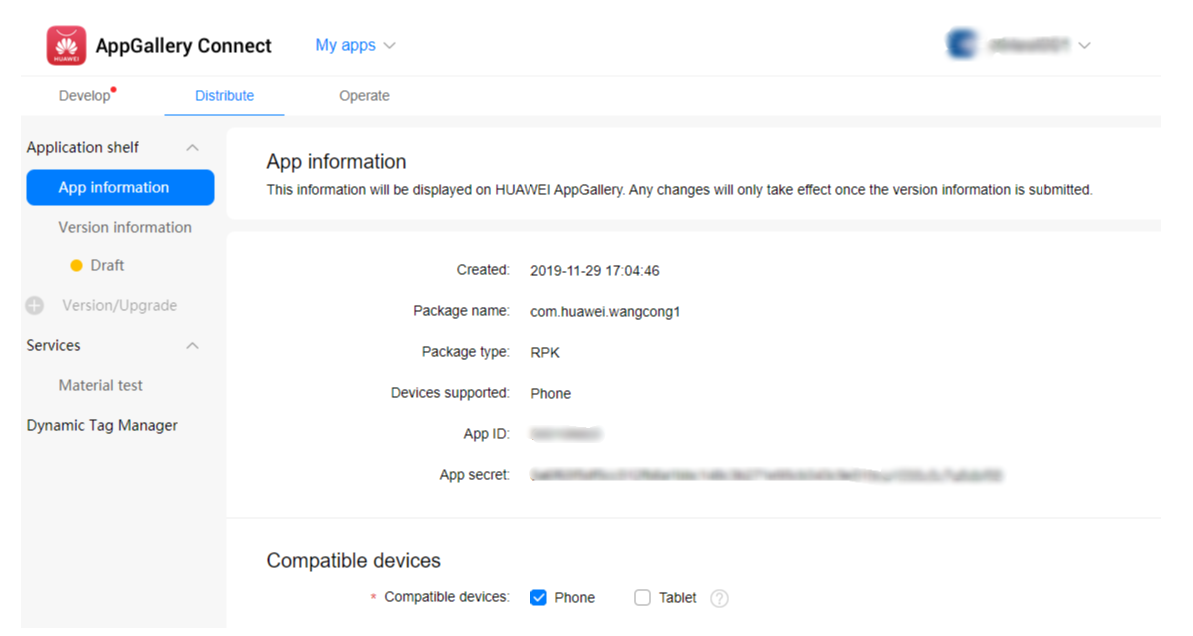The image size is (1193, 636).
Task: Click the App information page heading
Action: point(336,161)
